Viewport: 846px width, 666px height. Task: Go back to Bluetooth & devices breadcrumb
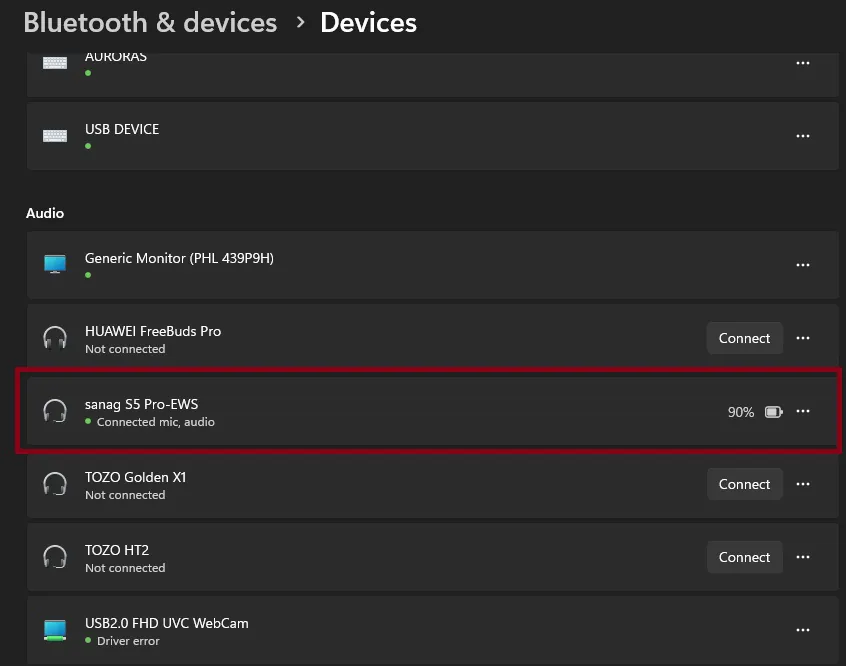click(x=150, y=23)
